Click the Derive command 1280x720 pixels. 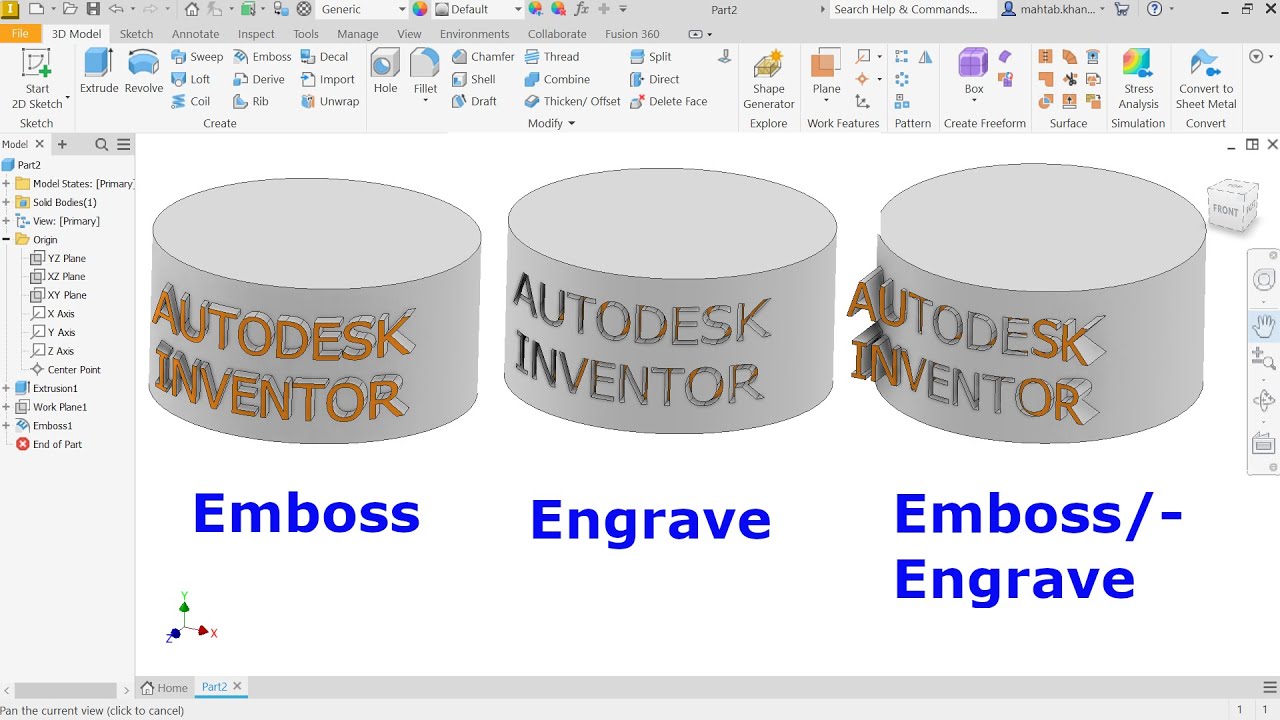point(259,79)
